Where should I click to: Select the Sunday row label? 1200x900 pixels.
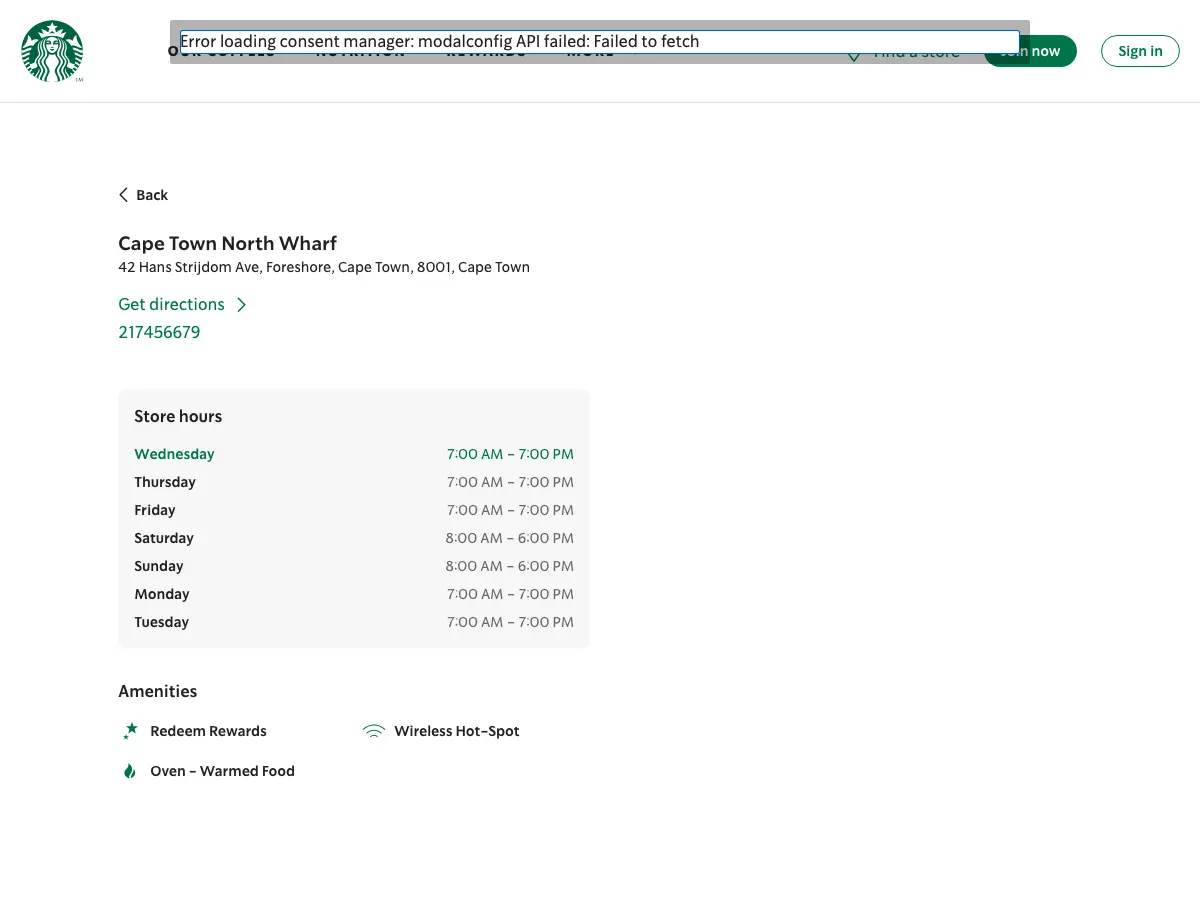coord(159,566)
